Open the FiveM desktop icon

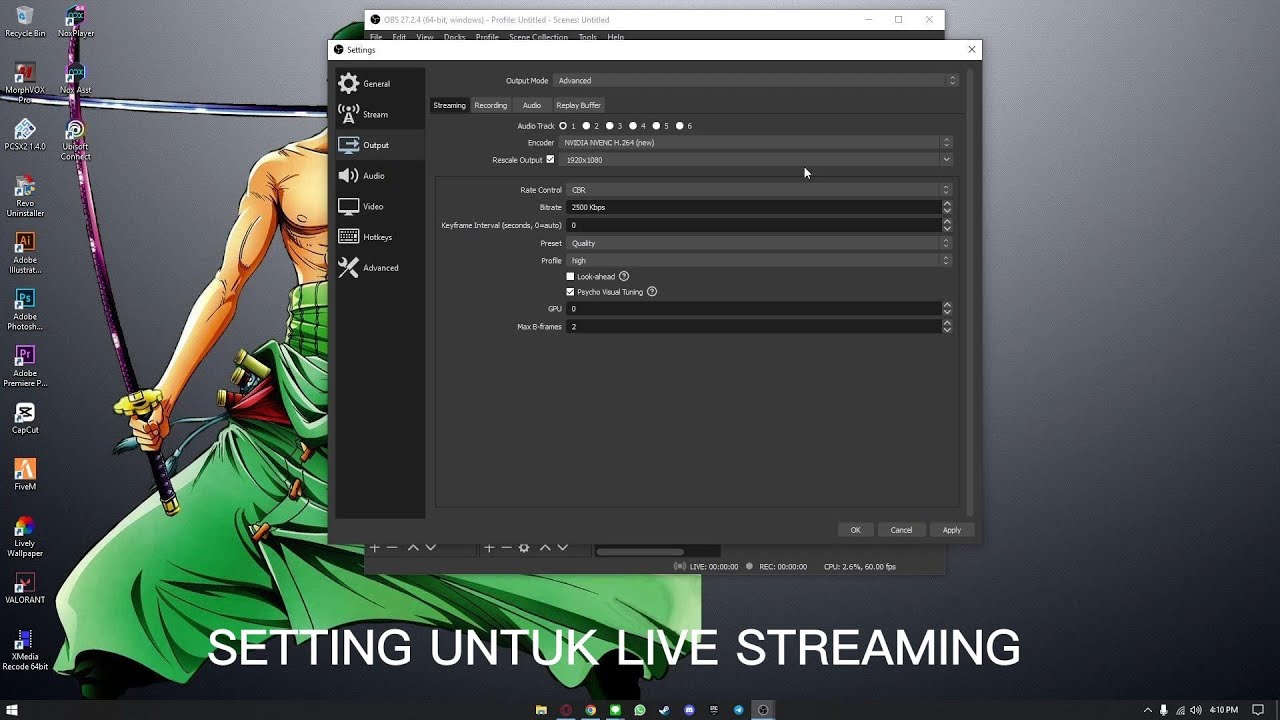pyautogui.click(x=25, y=475)
